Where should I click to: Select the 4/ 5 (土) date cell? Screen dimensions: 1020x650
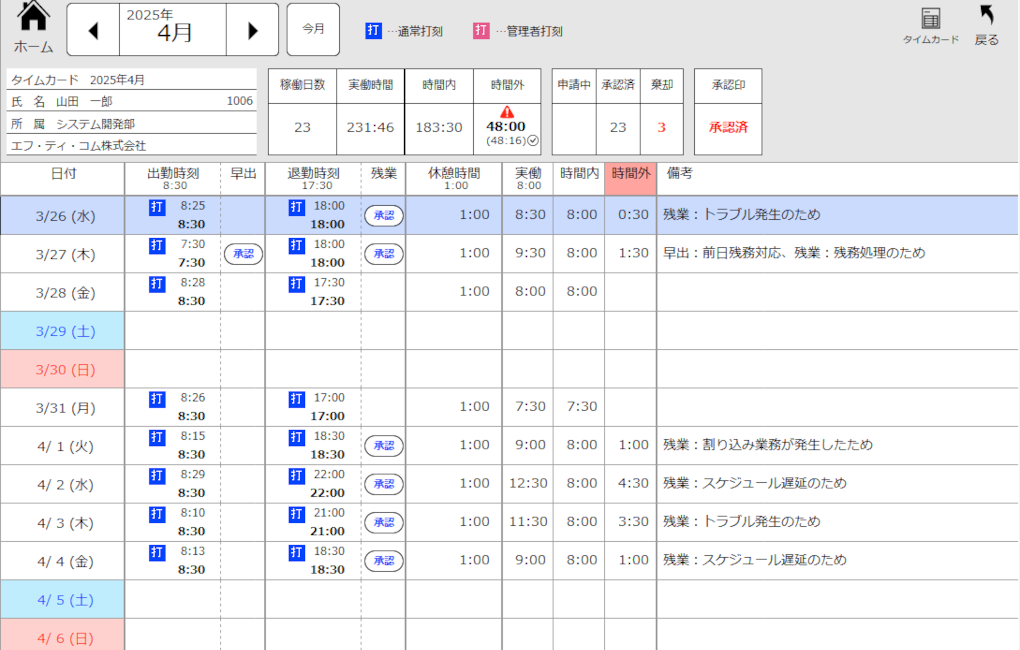(x=62, y=600)
